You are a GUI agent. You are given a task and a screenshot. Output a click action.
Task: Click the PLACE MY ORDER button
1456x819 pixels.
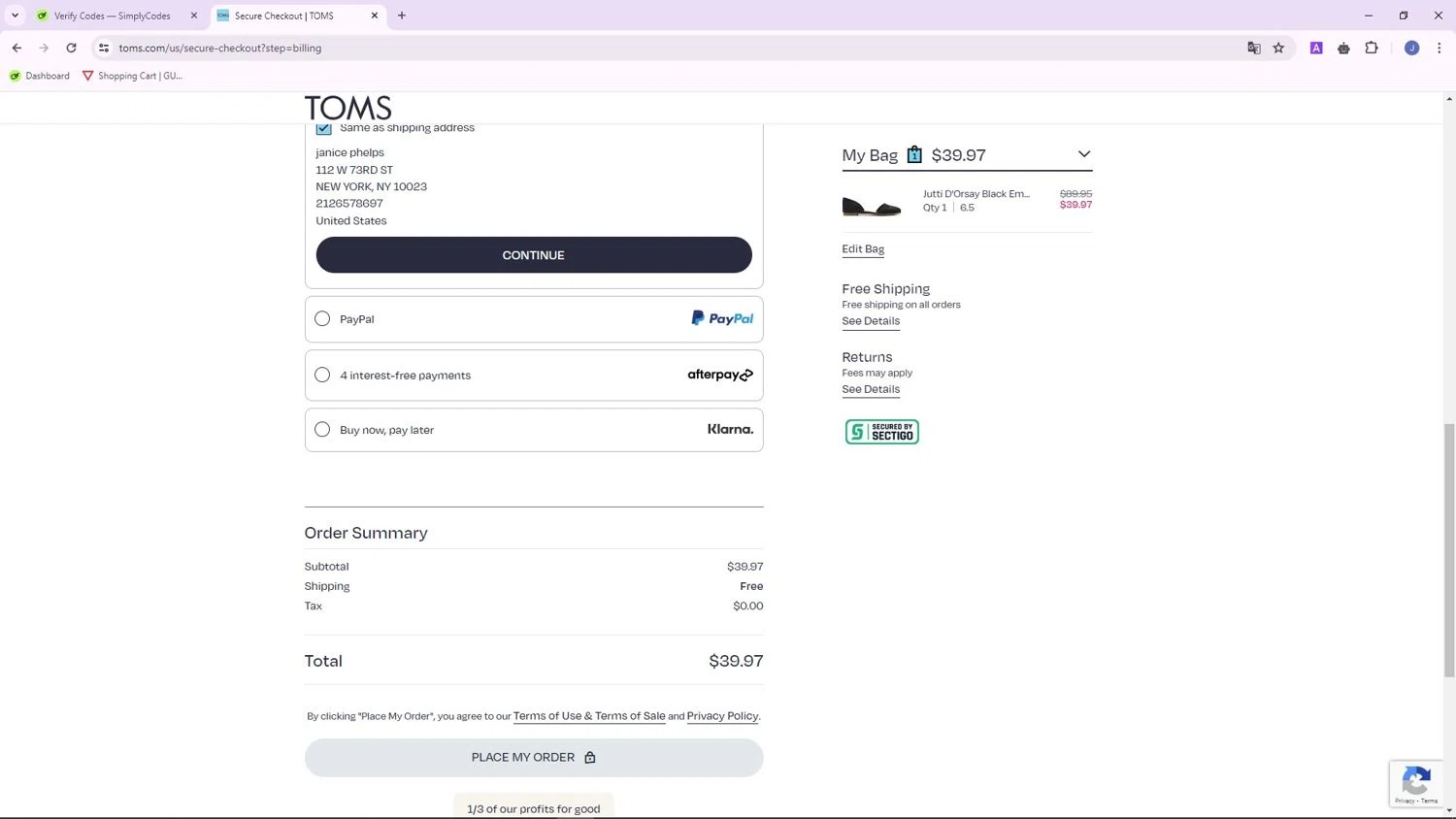click(x=534, y=758)
